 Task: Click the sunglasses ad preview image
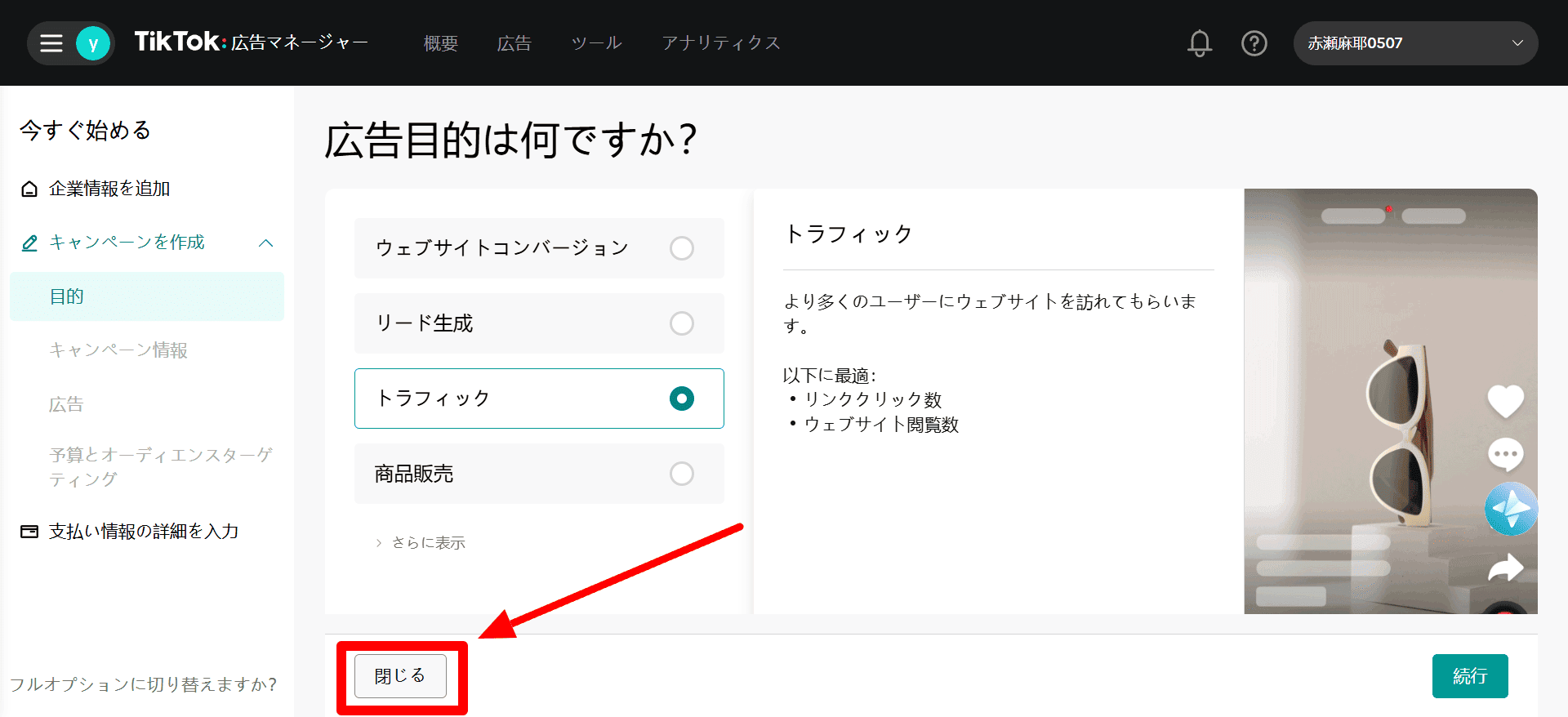pos(1391,401)
